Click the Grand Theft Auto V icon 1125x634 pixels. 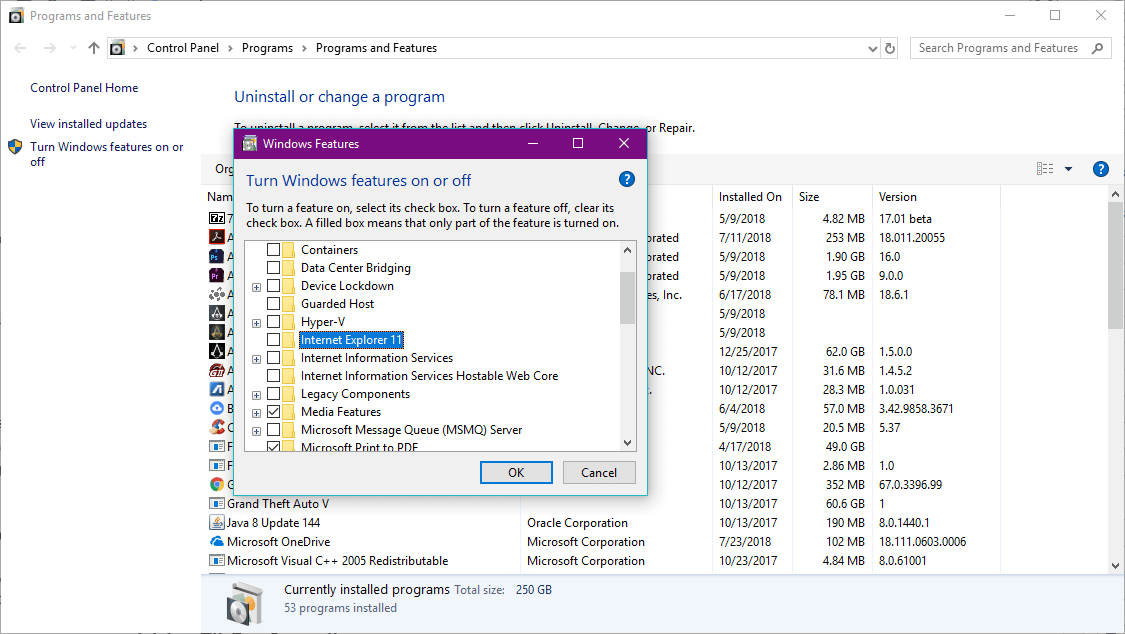217,503
